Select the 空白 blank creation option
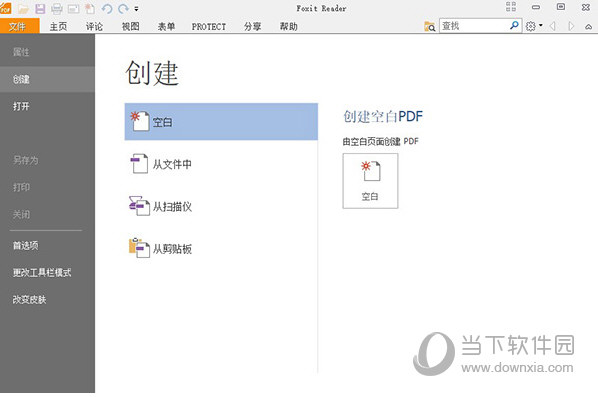The height and width of the screenshot is (397, 598). pyautogui.click(x=221, y=122)
